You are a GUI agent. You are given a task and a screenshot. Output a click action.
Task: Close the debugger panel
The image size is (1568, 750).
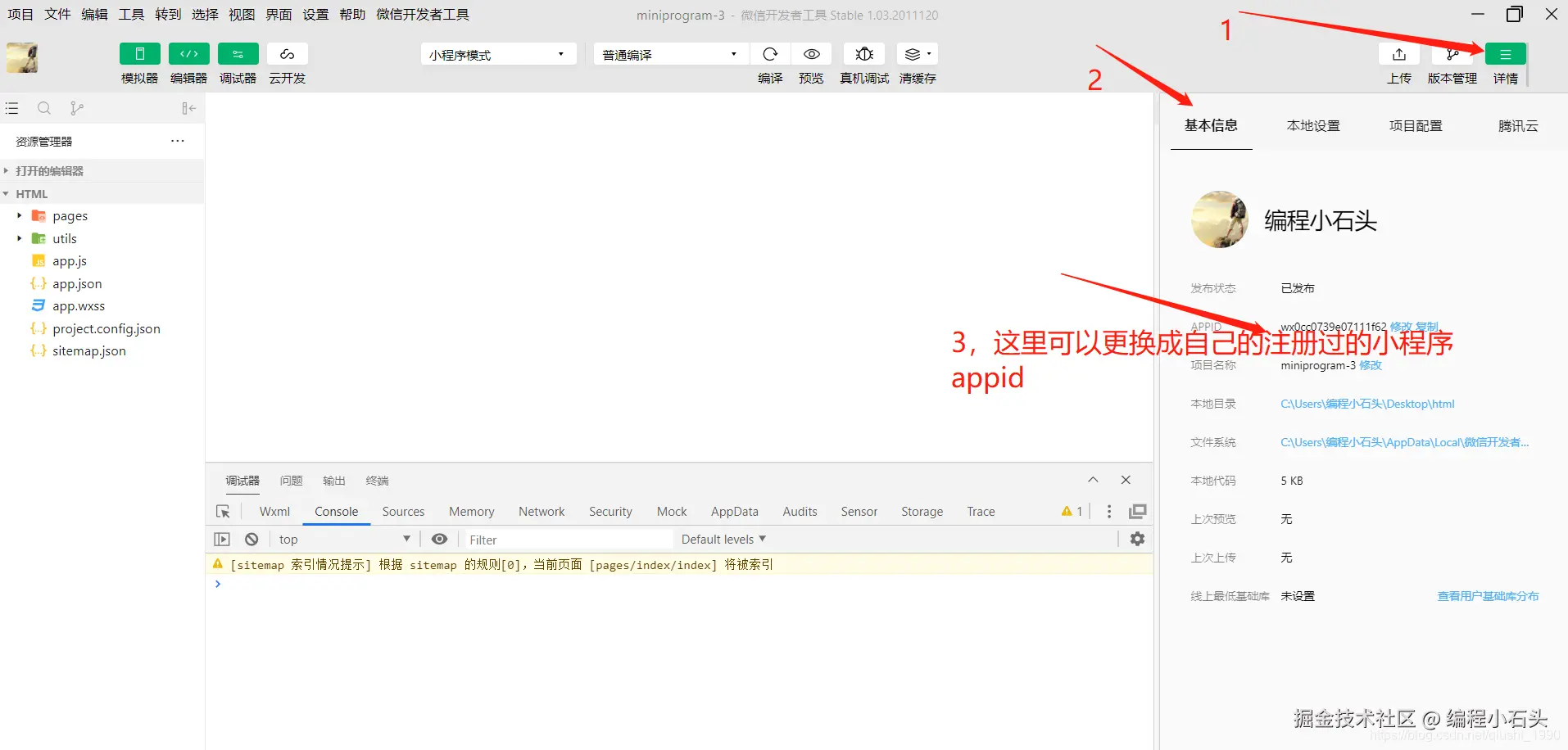pyautogui.click(x=1126, y=480)
